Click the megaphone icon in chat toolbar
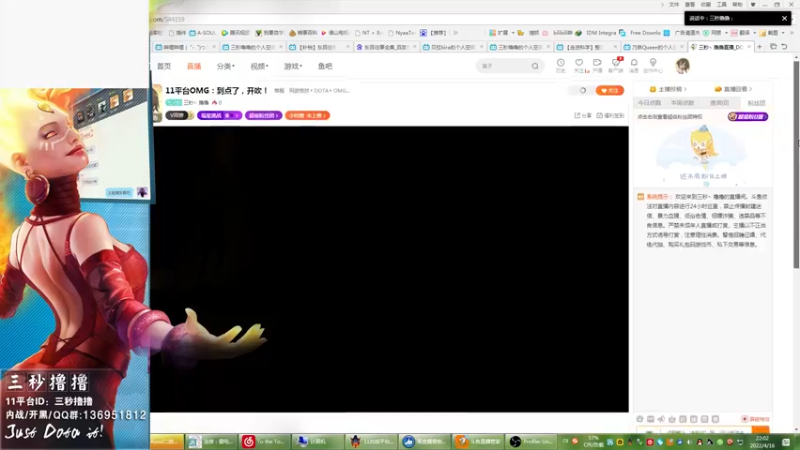 click(661, 419)
